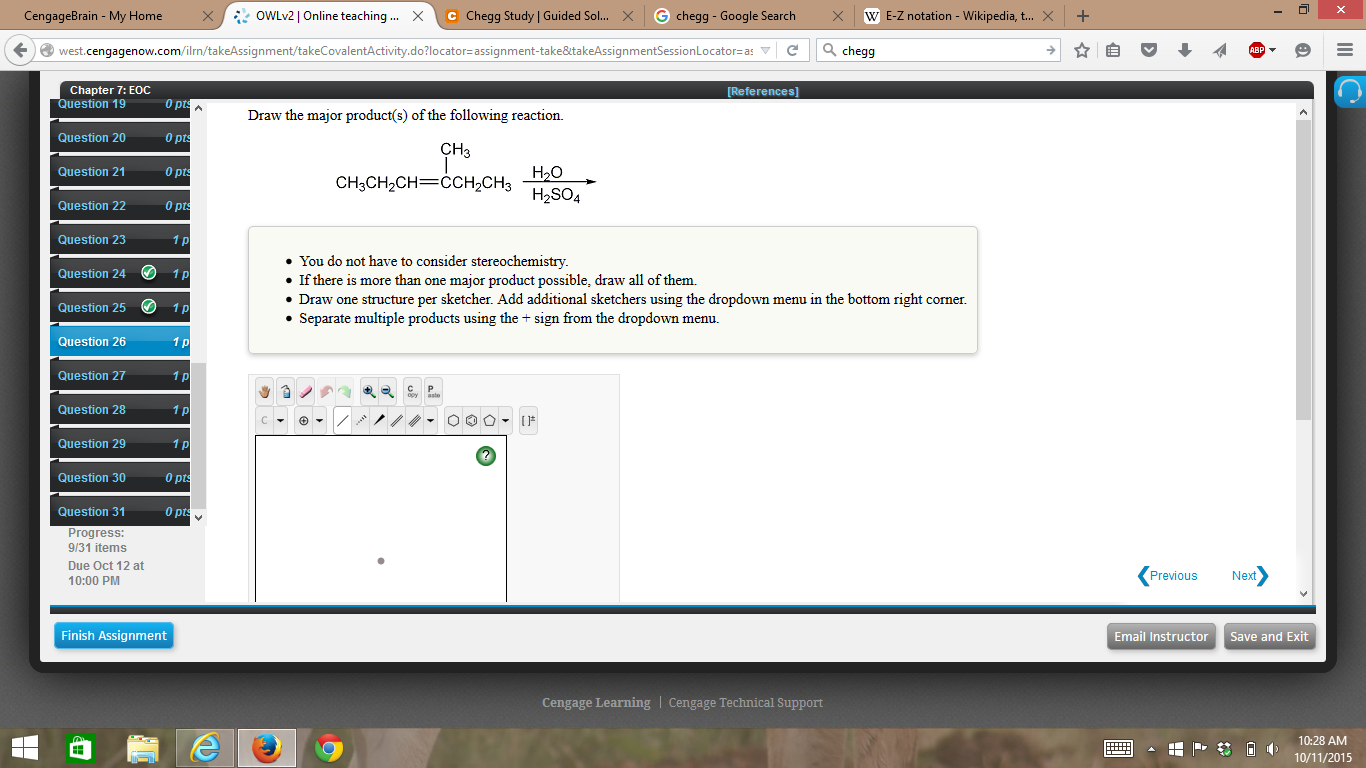The height and width of the screenshot is (768, 1366).
Task: Select the cyclohexane ring tool
Action: tap(453, 421)
